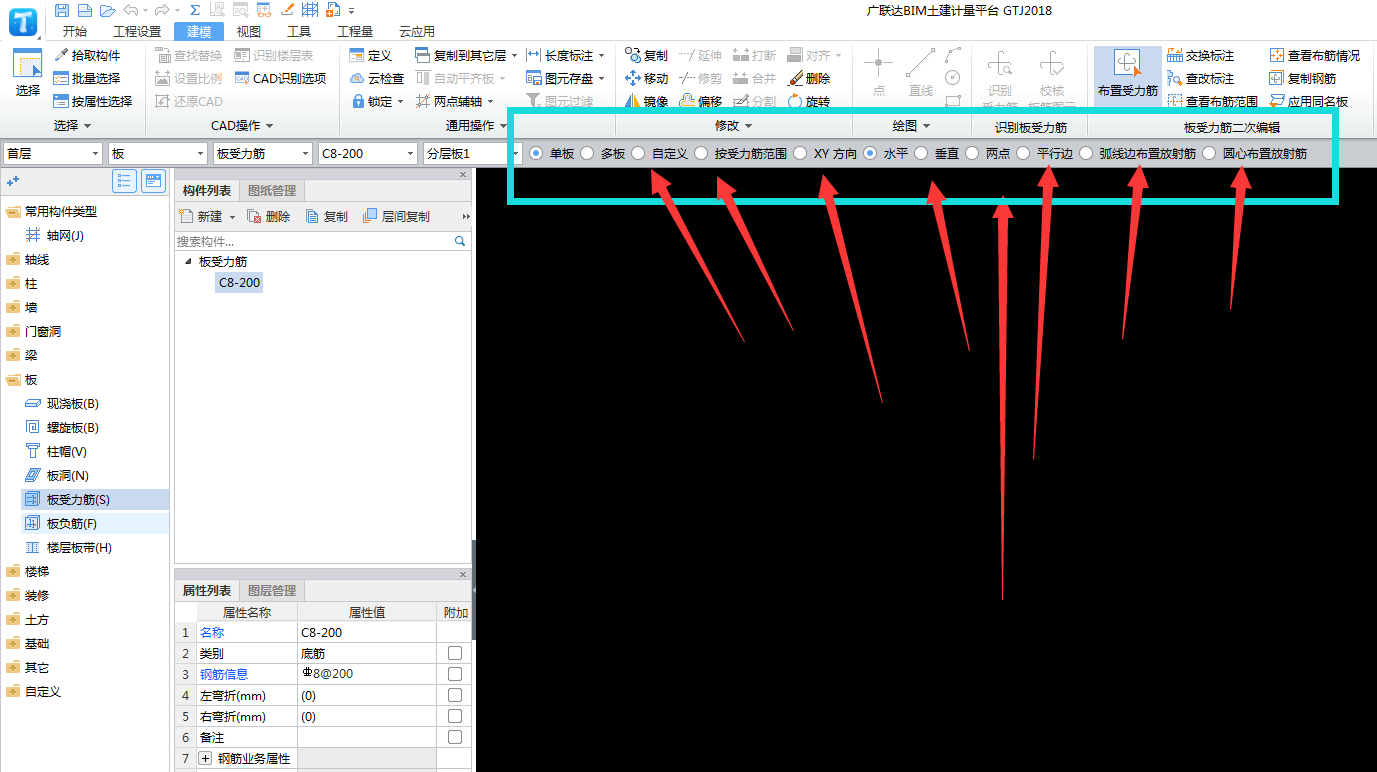Screen dimensions: 1377x772
Task: Select the 垂直 radio option
Action: tap(921, 153)
